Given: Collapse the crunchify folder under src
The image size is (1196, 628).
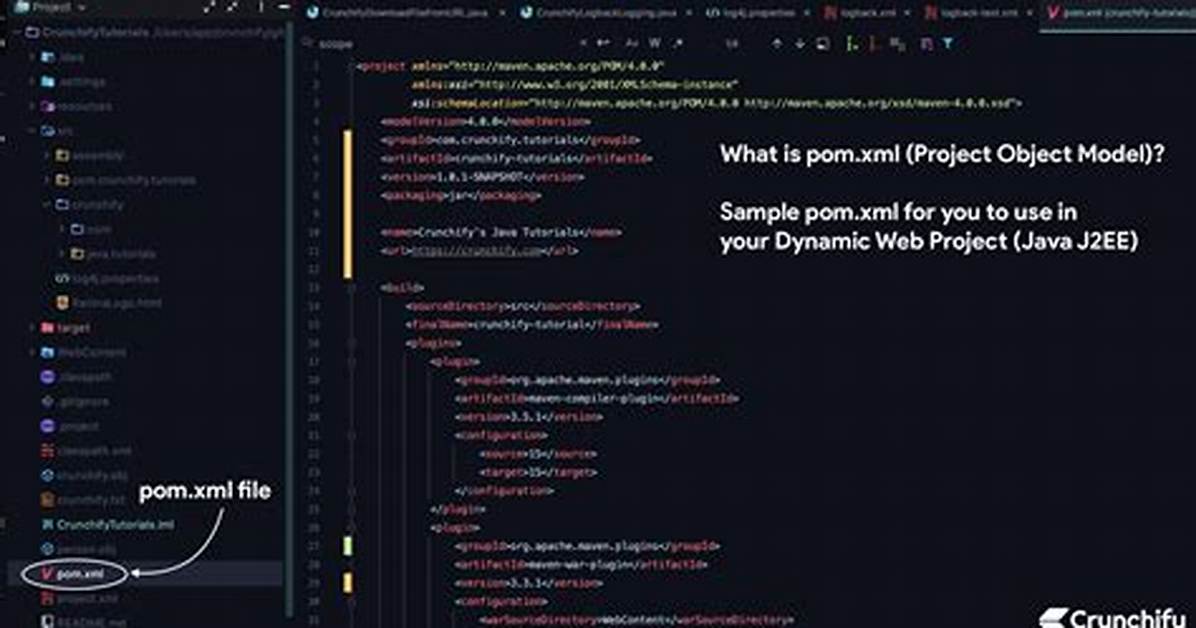Looking at the screenshot, I should point(47,205).
